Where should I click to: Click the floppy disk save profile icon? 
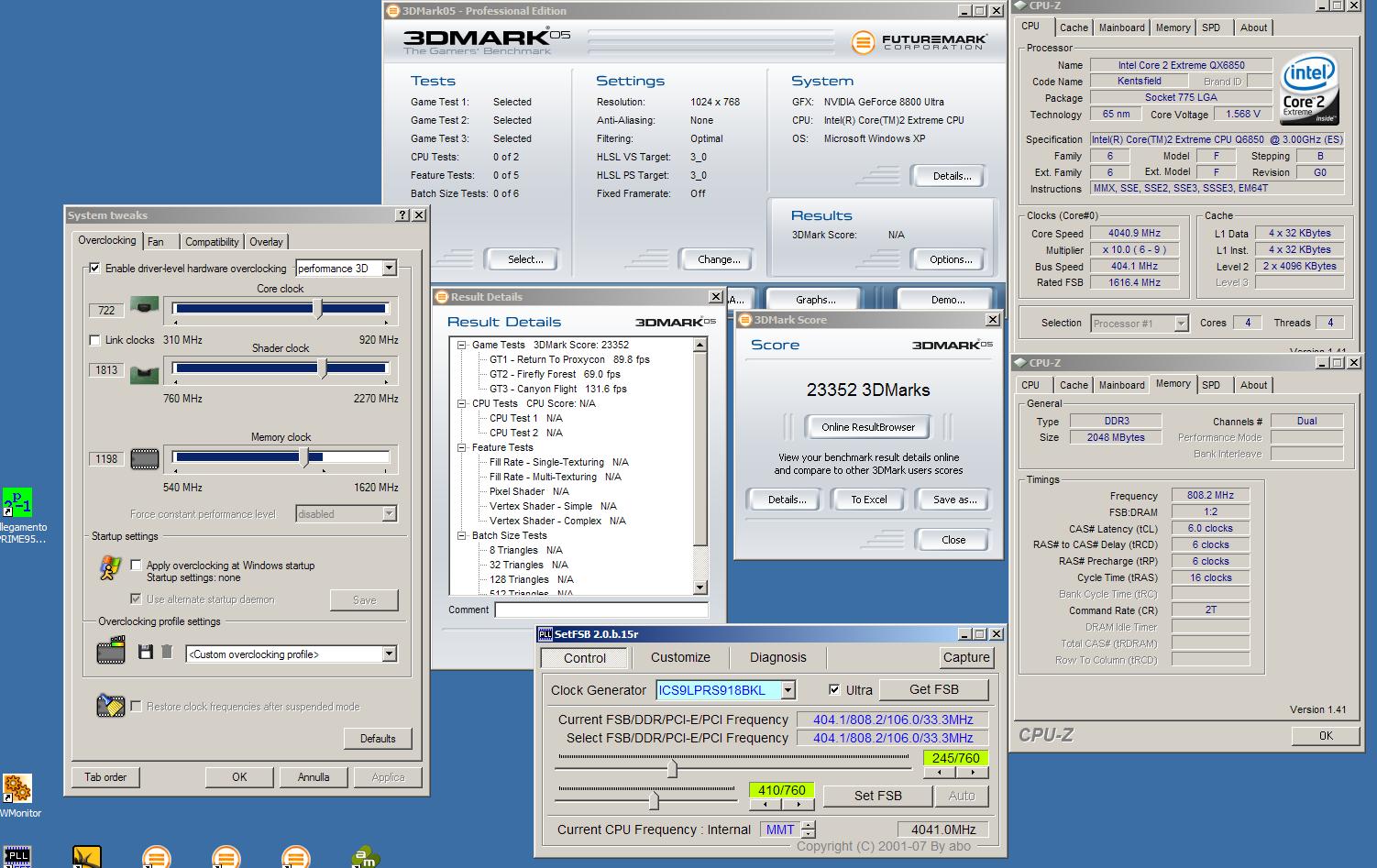pyautogui.click(x=145, y=652)
